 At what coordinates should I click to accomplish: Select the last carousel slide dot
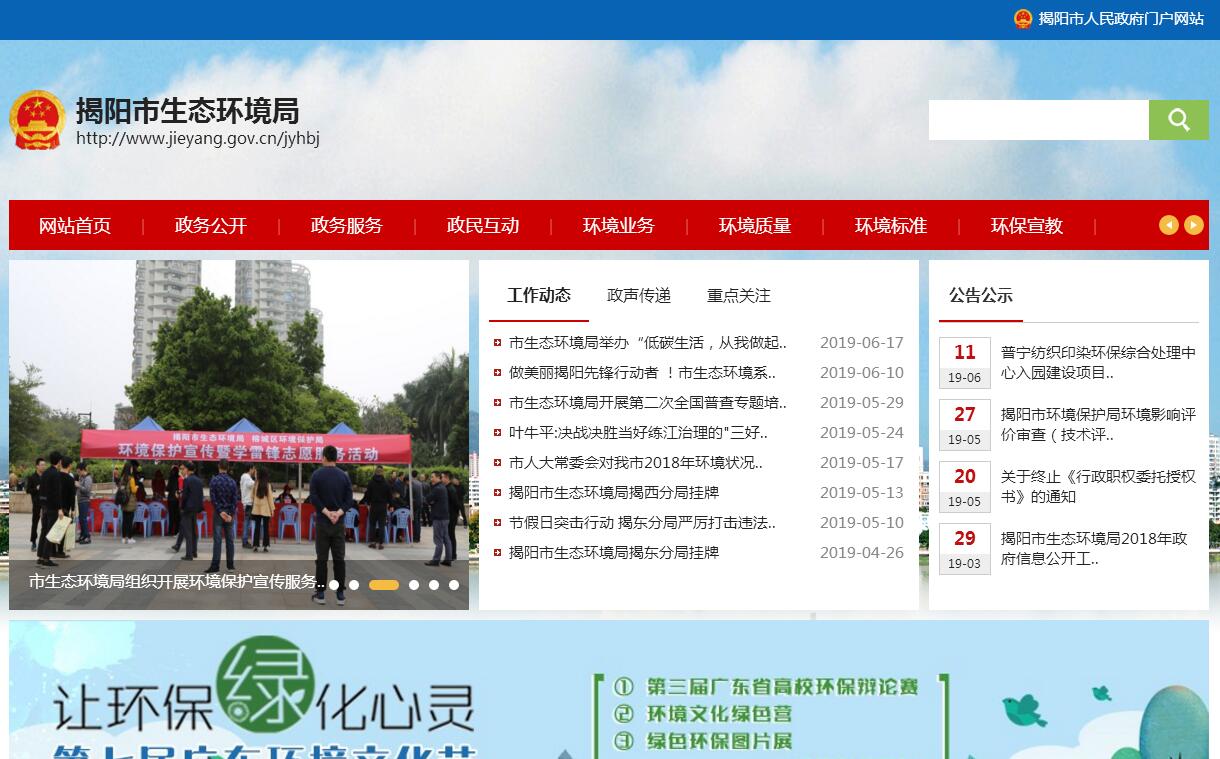click(454, 585)
